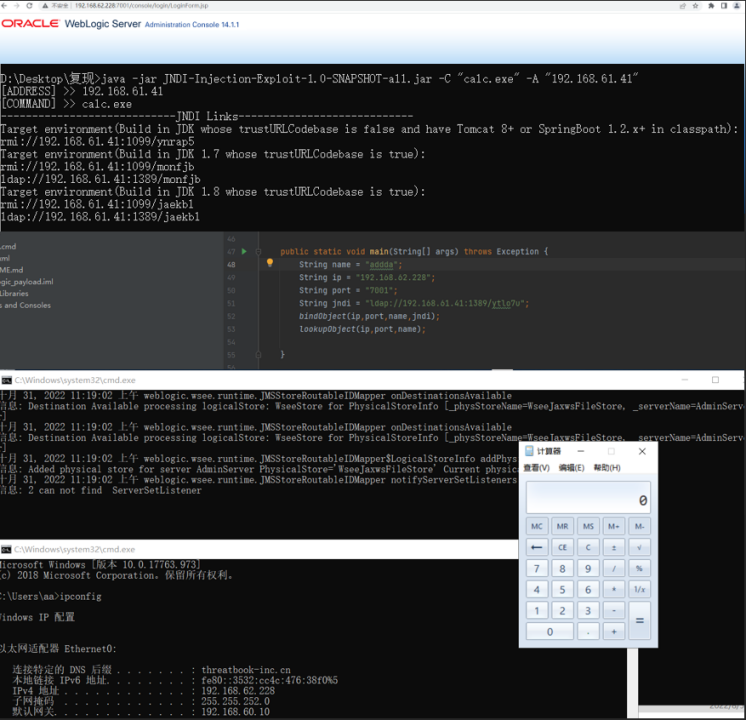Open calculator 查看(V) menu
746x720 pixels.
tap(537, 468)
